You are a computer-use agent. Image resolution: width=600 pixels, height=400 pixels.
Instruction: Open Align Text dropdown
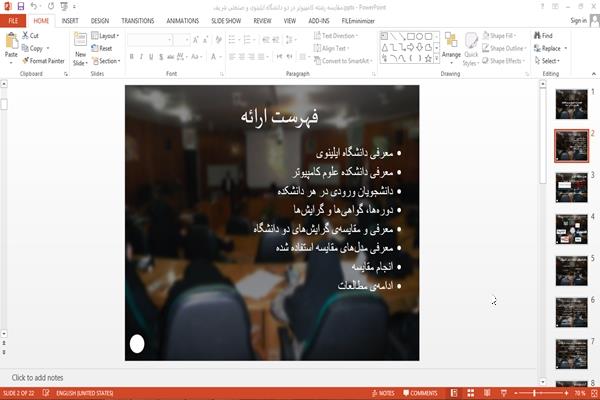[331, 48]
